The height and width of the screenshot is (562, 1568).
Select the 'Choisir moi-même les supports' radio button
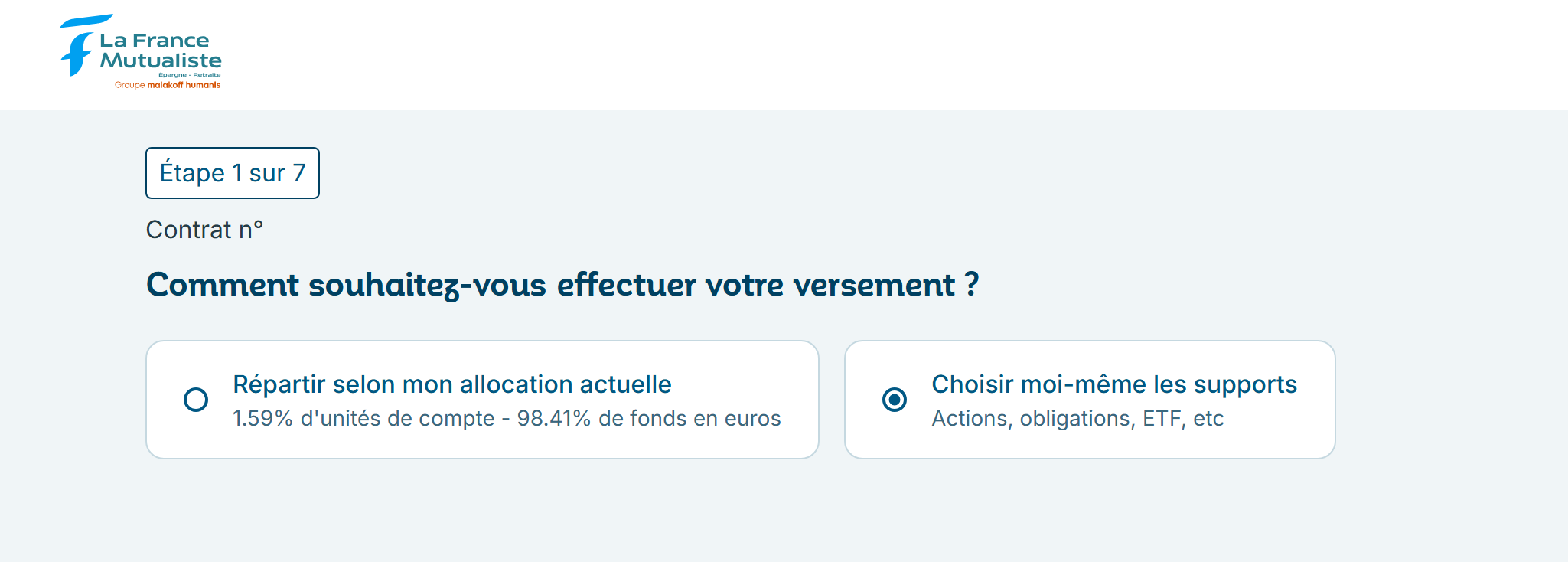(896, 399)
